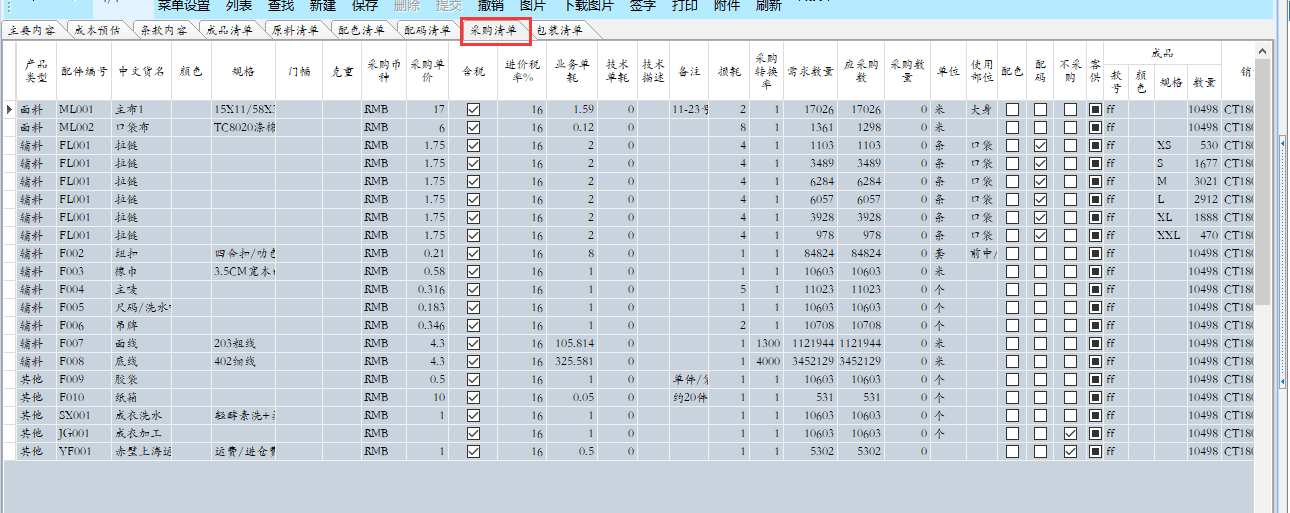Check 配色 for the ML001 主布1 row
The width and height of the screenshot is (1290, 513).
(1012, 109)
